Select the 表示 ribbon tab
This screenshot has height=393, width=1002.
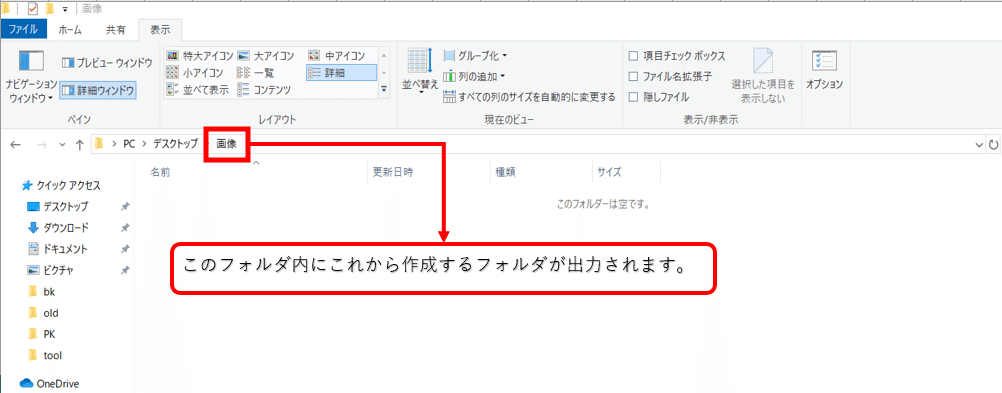click(x=160, y=29)
